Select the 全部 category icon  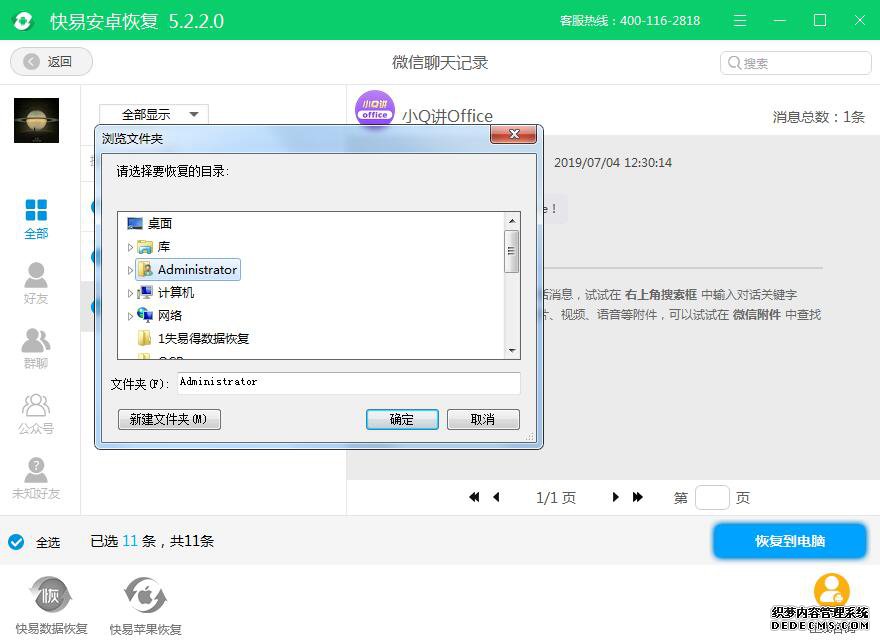(36, 218)
